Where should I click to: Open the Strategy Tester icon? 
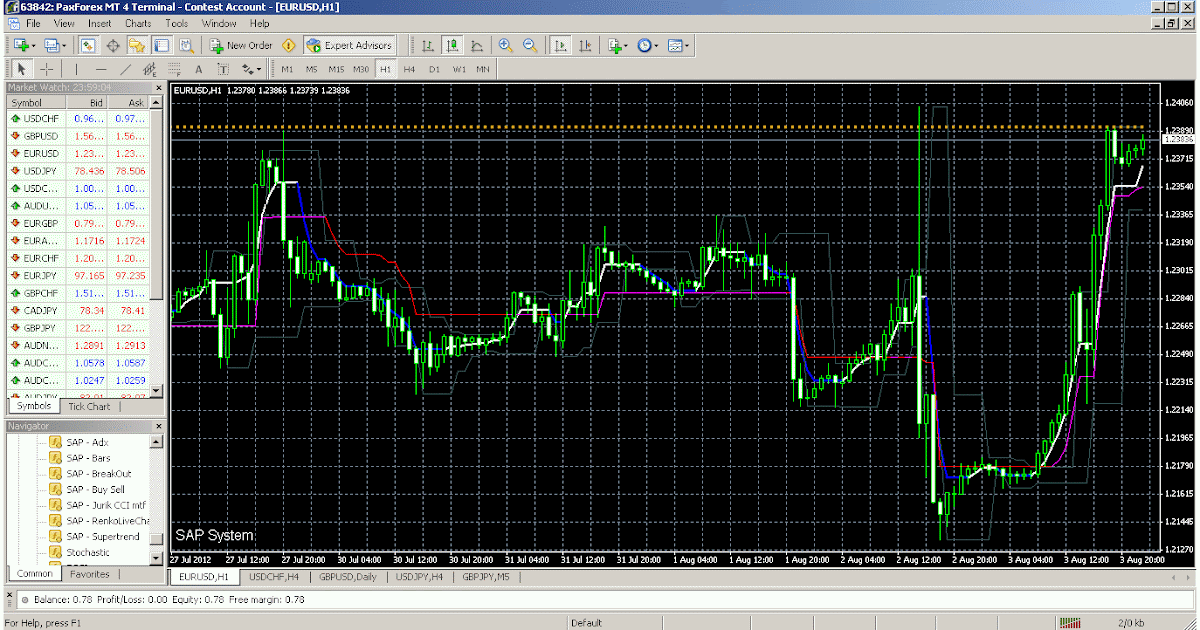185,45
